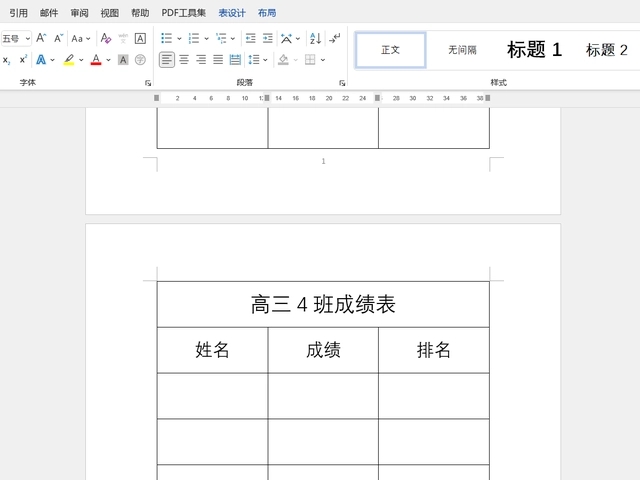Expand highlight color dropdown arrow
This screenshot has height=480, width=640.
pyautogui.click(x=81, y=60)
